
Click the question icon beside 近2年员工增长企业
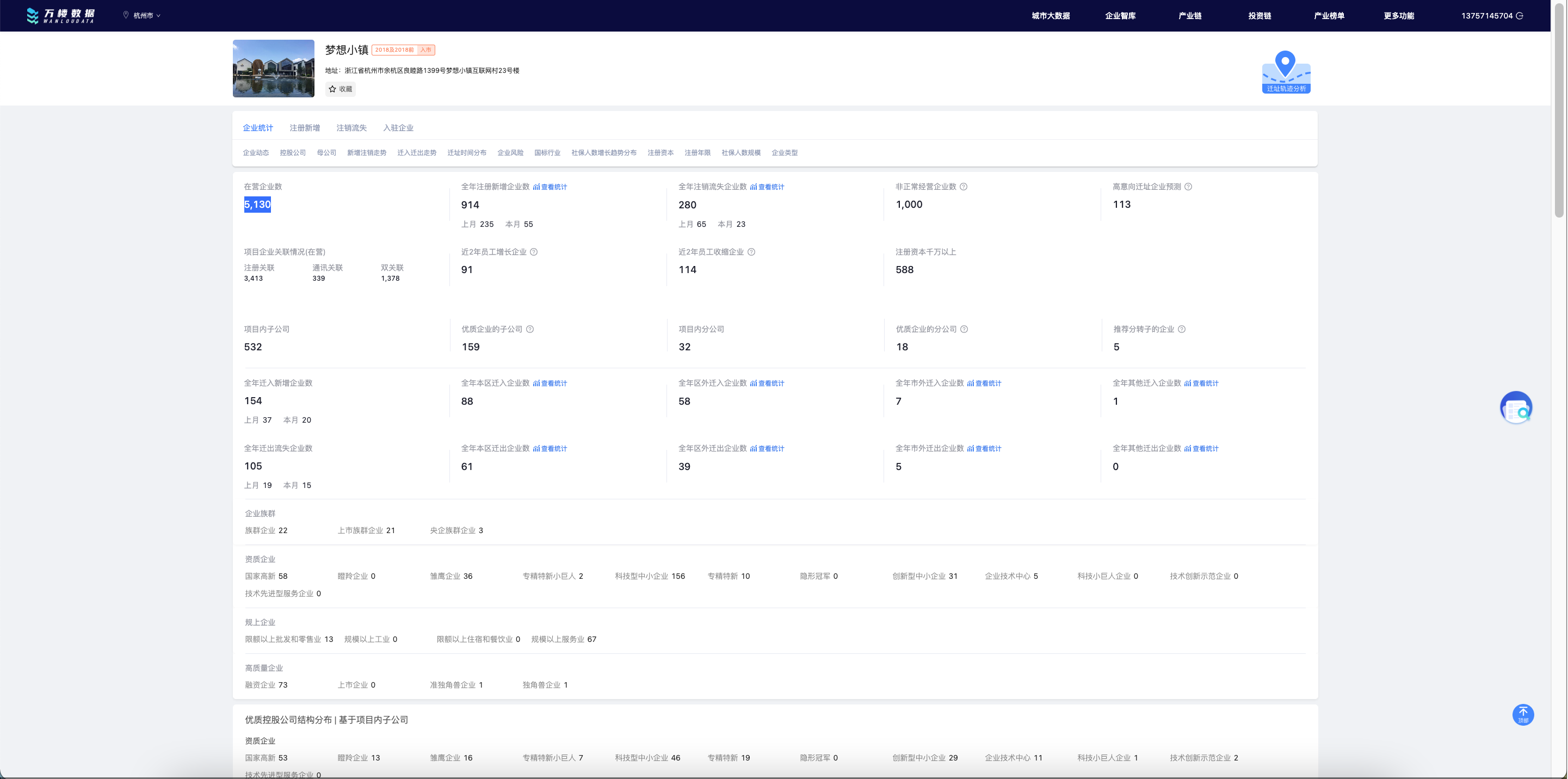click(x=534, y=252)
